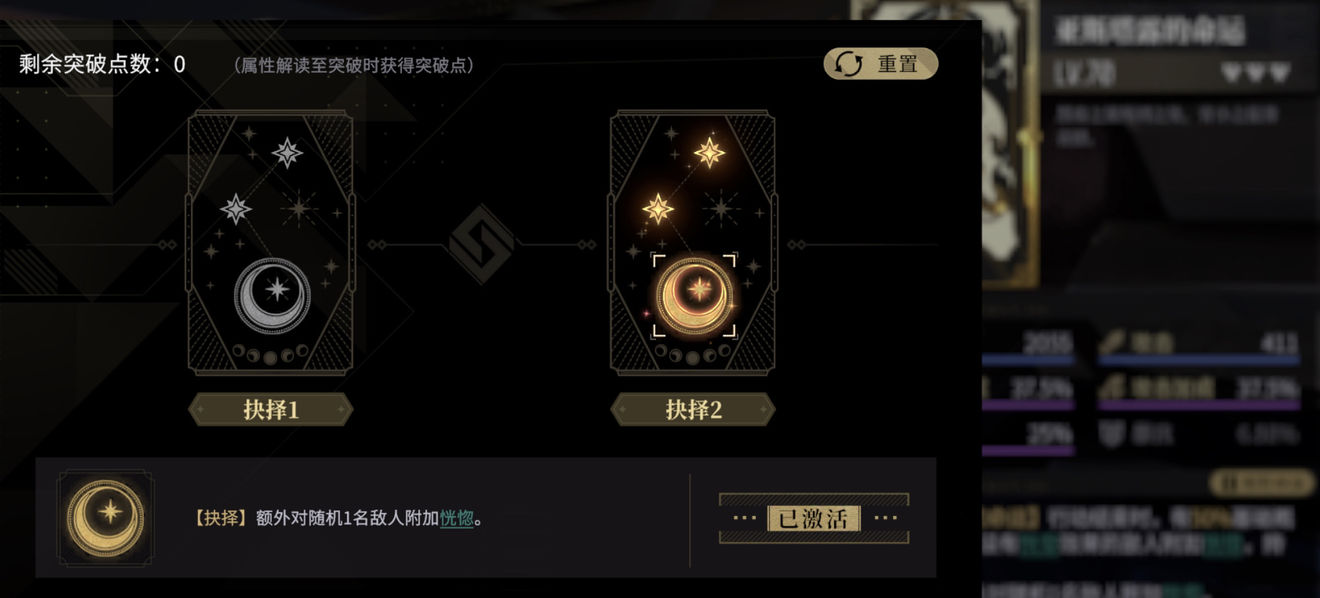Select the glowing gold crescent moon in 抉择2
1320x598 pixels.
[695, 296]
